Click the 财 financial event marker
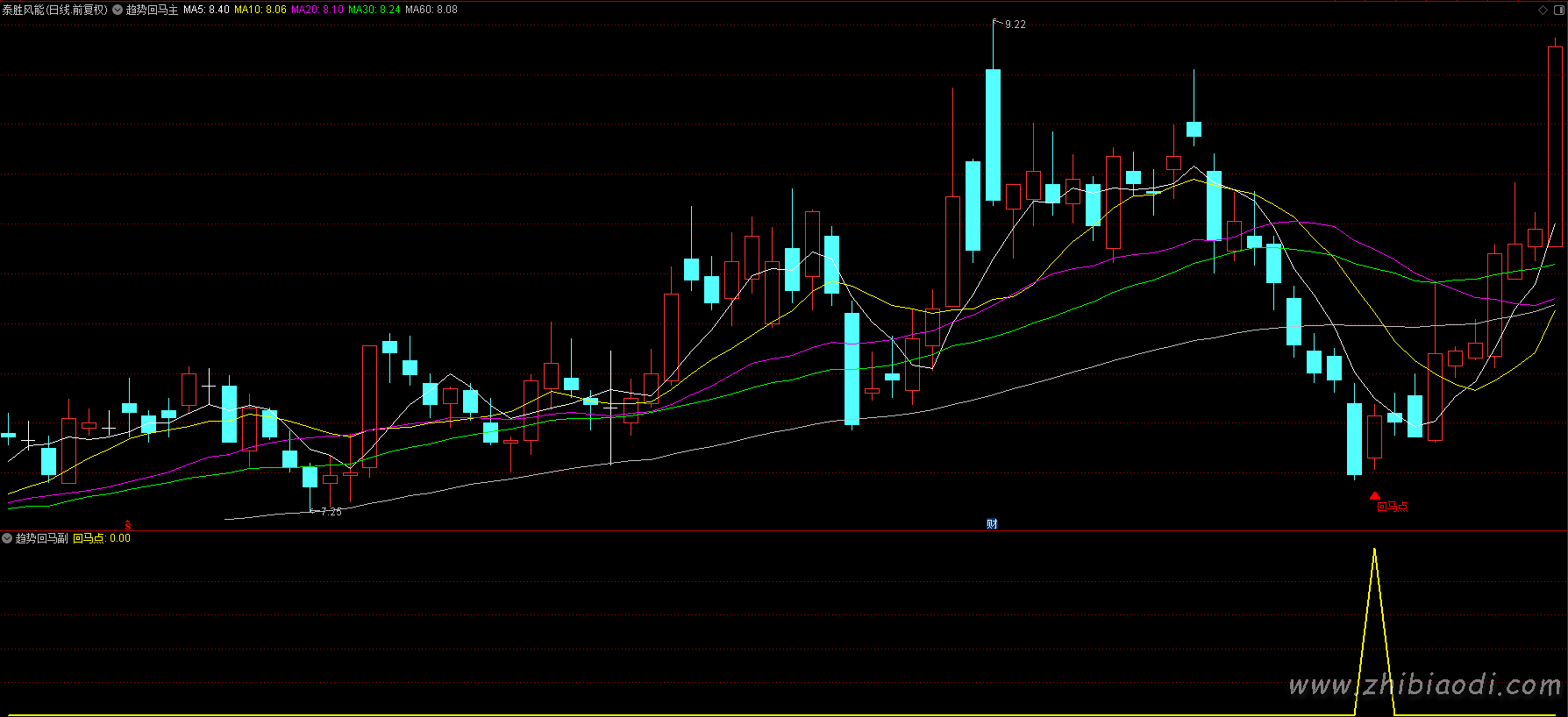1568x717 pixels. pyautogui.click(x=992, y=524)
